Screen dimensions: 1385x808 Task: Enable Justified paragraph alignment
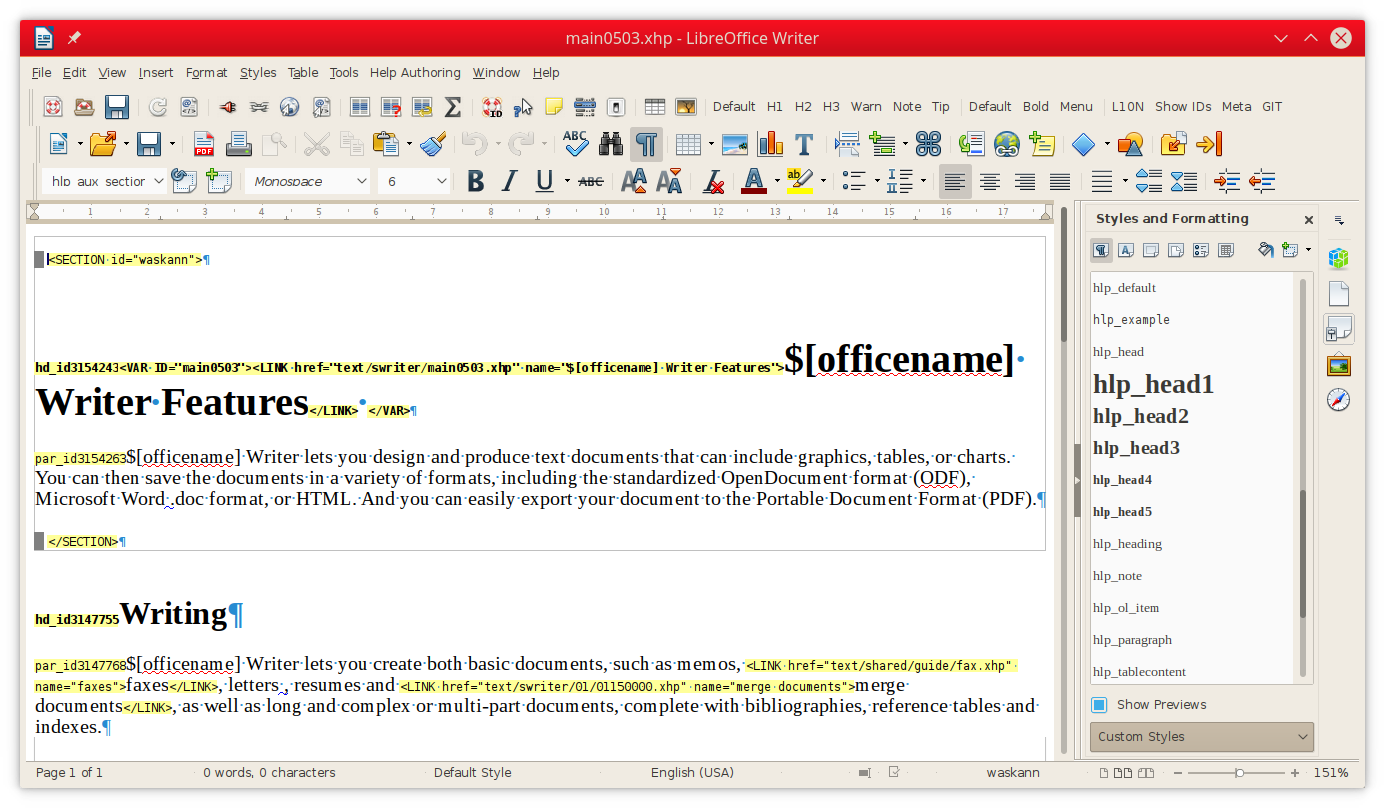pos(1060,181)
